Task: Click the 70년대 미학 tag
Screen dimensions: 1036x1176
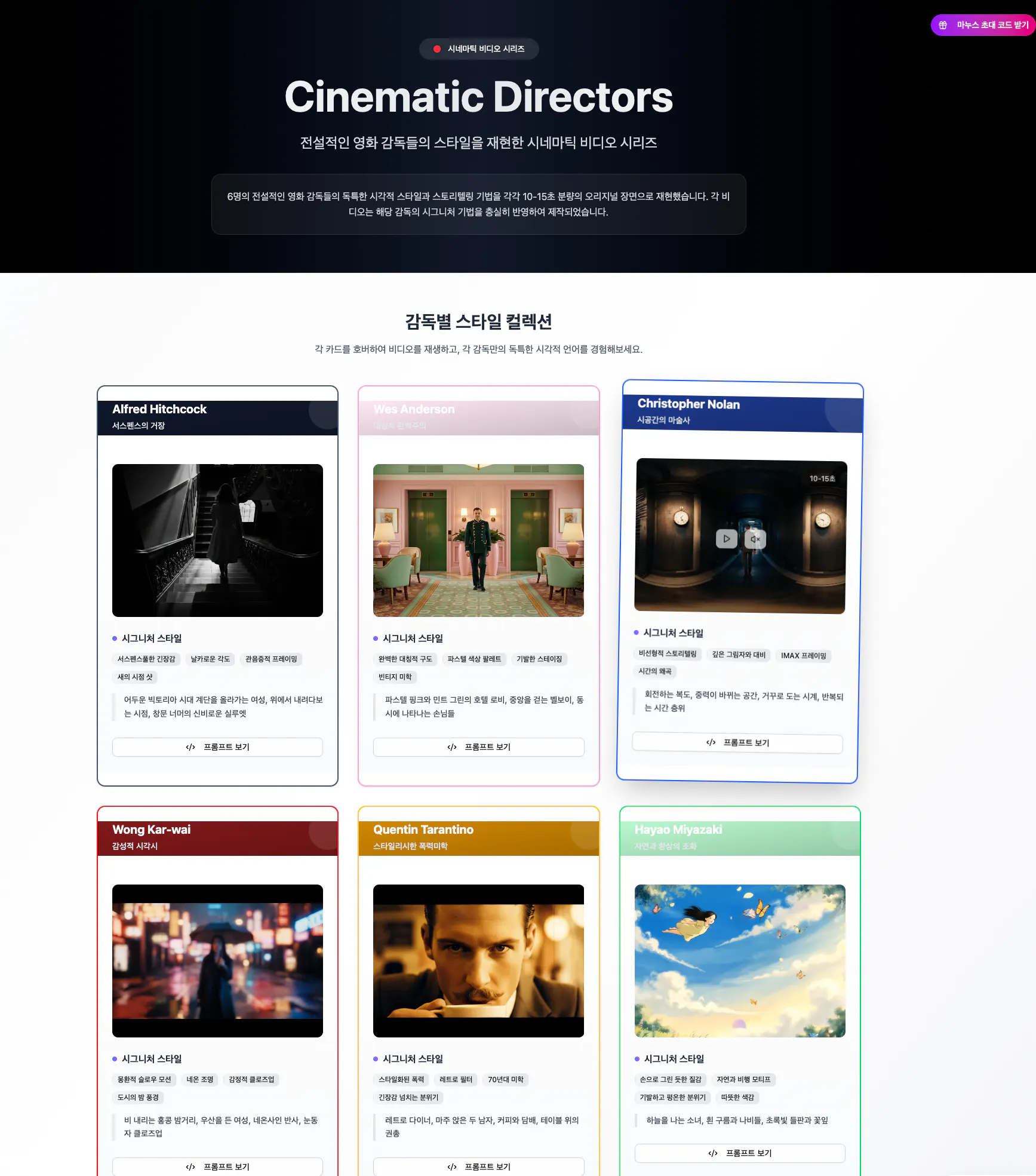Action: click(x=506, y=1080)
